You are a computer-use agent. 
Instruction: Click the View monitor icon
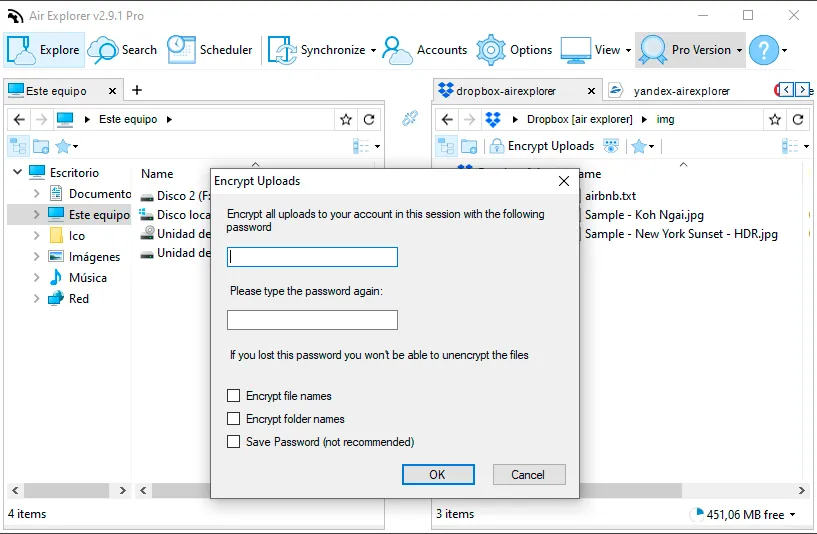point(576,50)
